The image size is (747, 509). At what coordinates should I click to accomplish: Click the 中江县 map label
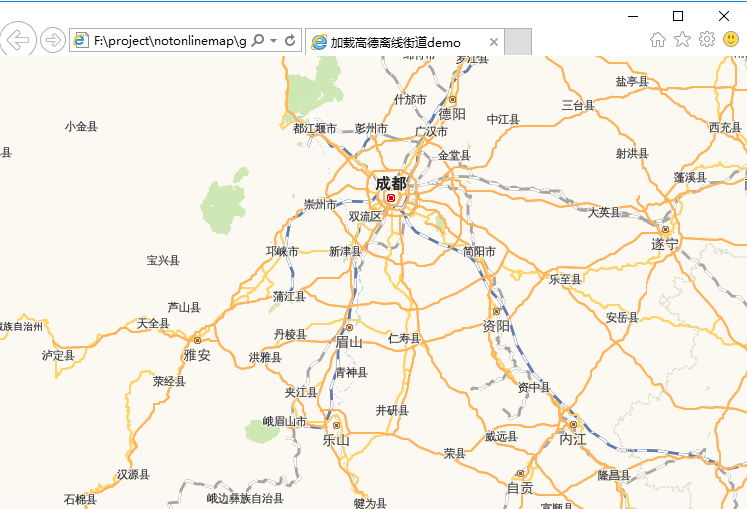503,119
